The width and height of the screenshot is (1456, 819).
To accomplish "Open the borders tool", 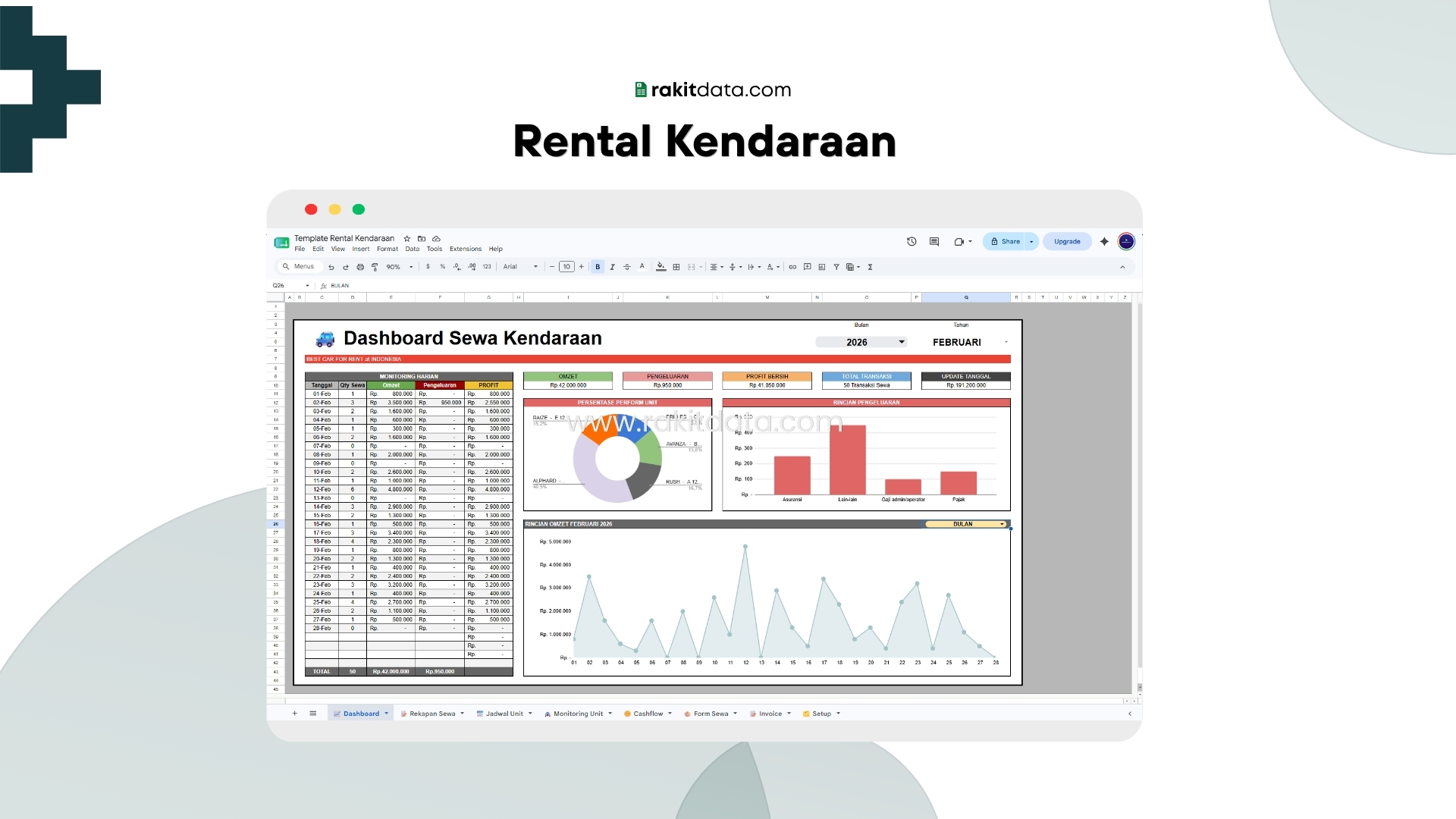I will click(676, 267).
